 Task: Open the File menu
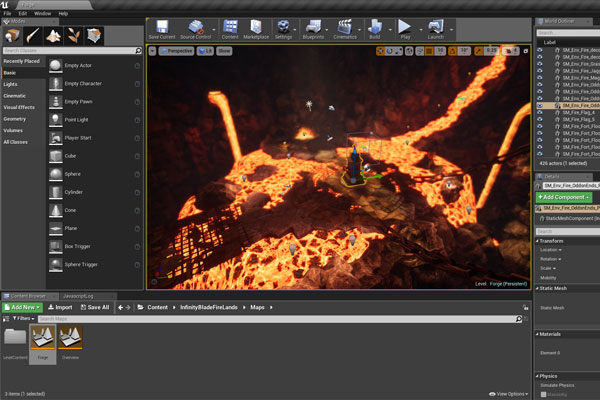pyautogui.click(x=7, y=13)
